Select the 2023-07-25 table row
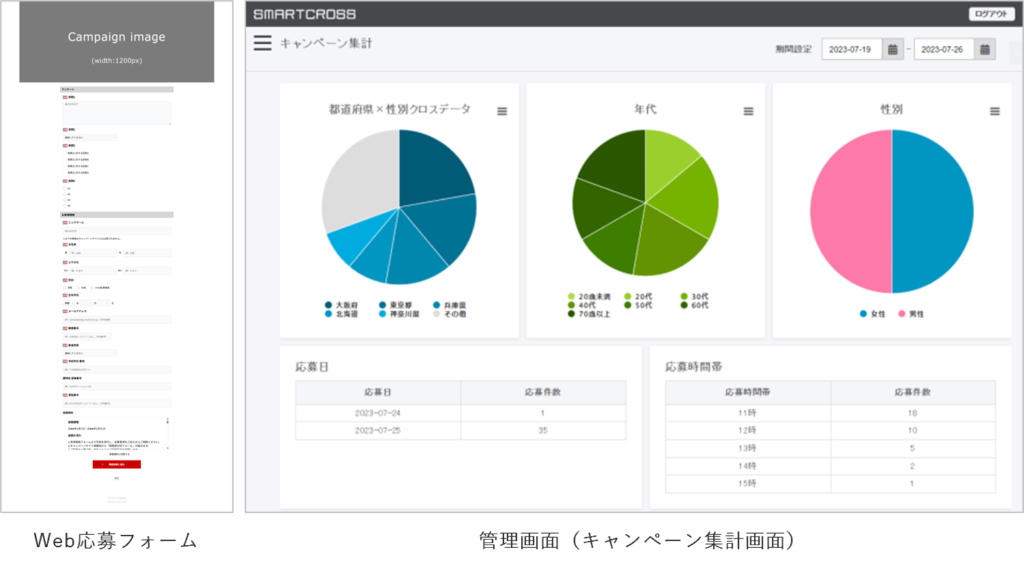1024x567 pixels. [461, 430]
